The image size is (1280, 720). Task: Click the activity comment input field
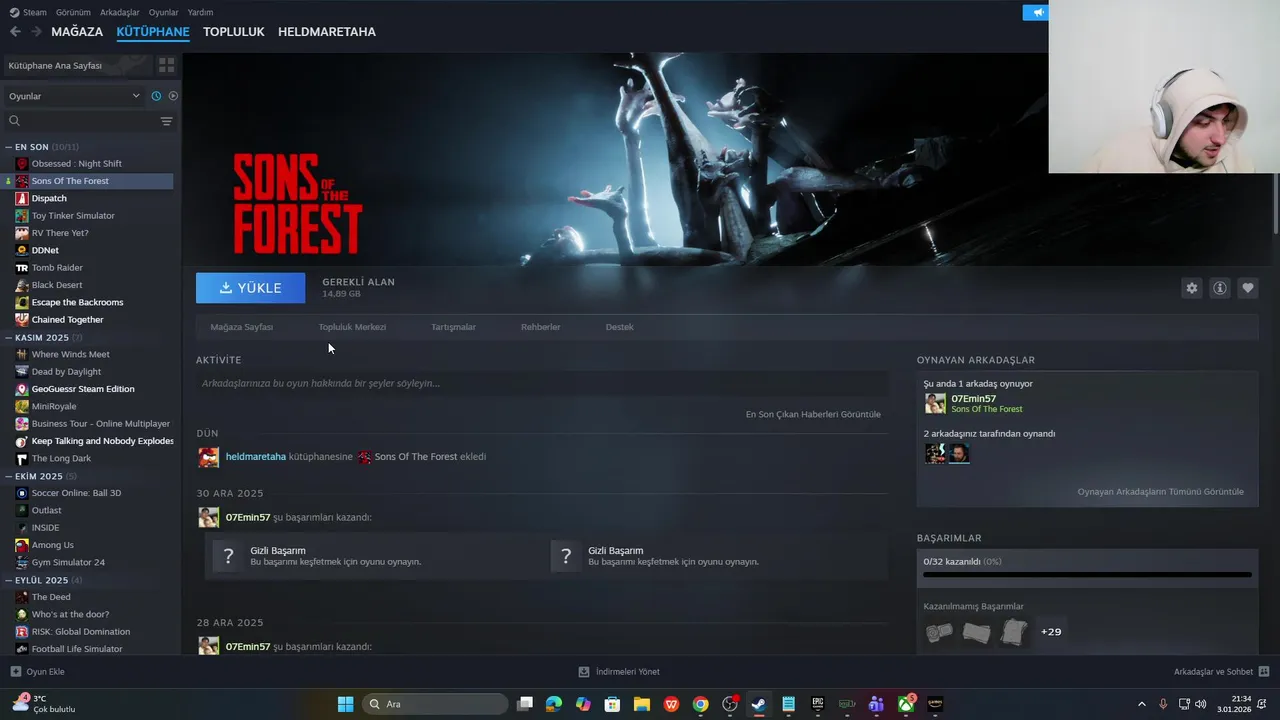point(541,384)
